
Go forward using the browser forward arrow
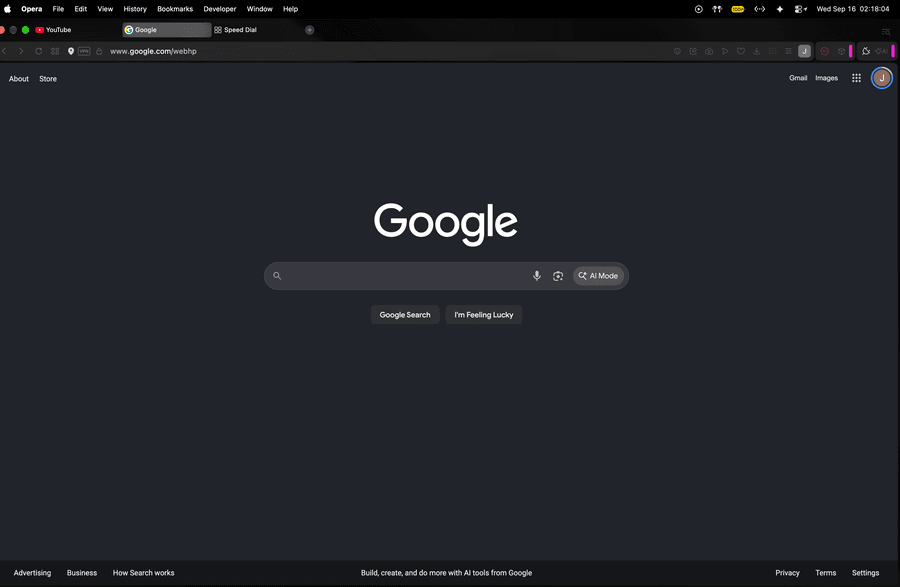21,51
